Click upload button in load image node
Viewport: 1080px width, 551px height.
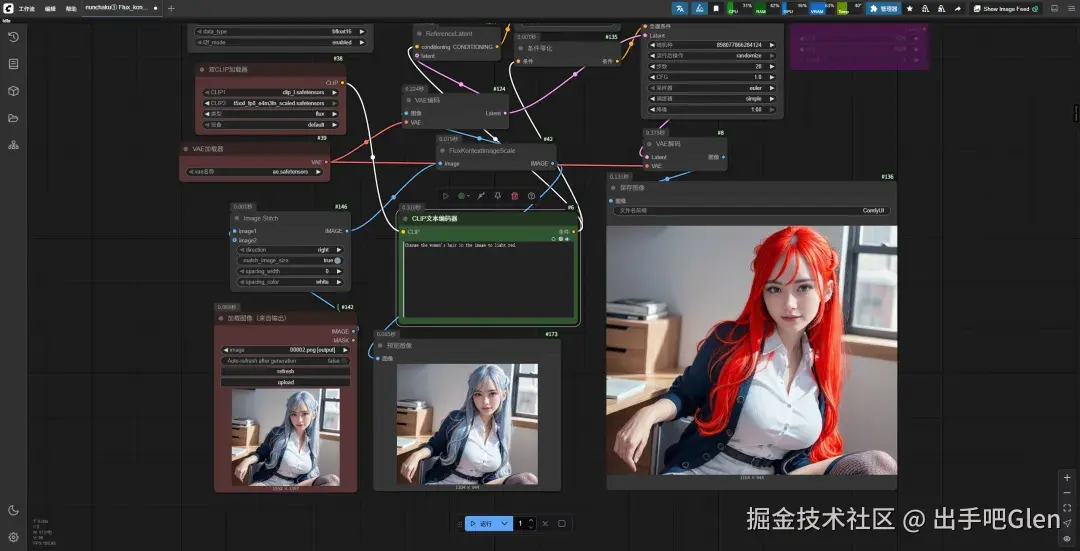pyautogui.click(x=285, y=382)
